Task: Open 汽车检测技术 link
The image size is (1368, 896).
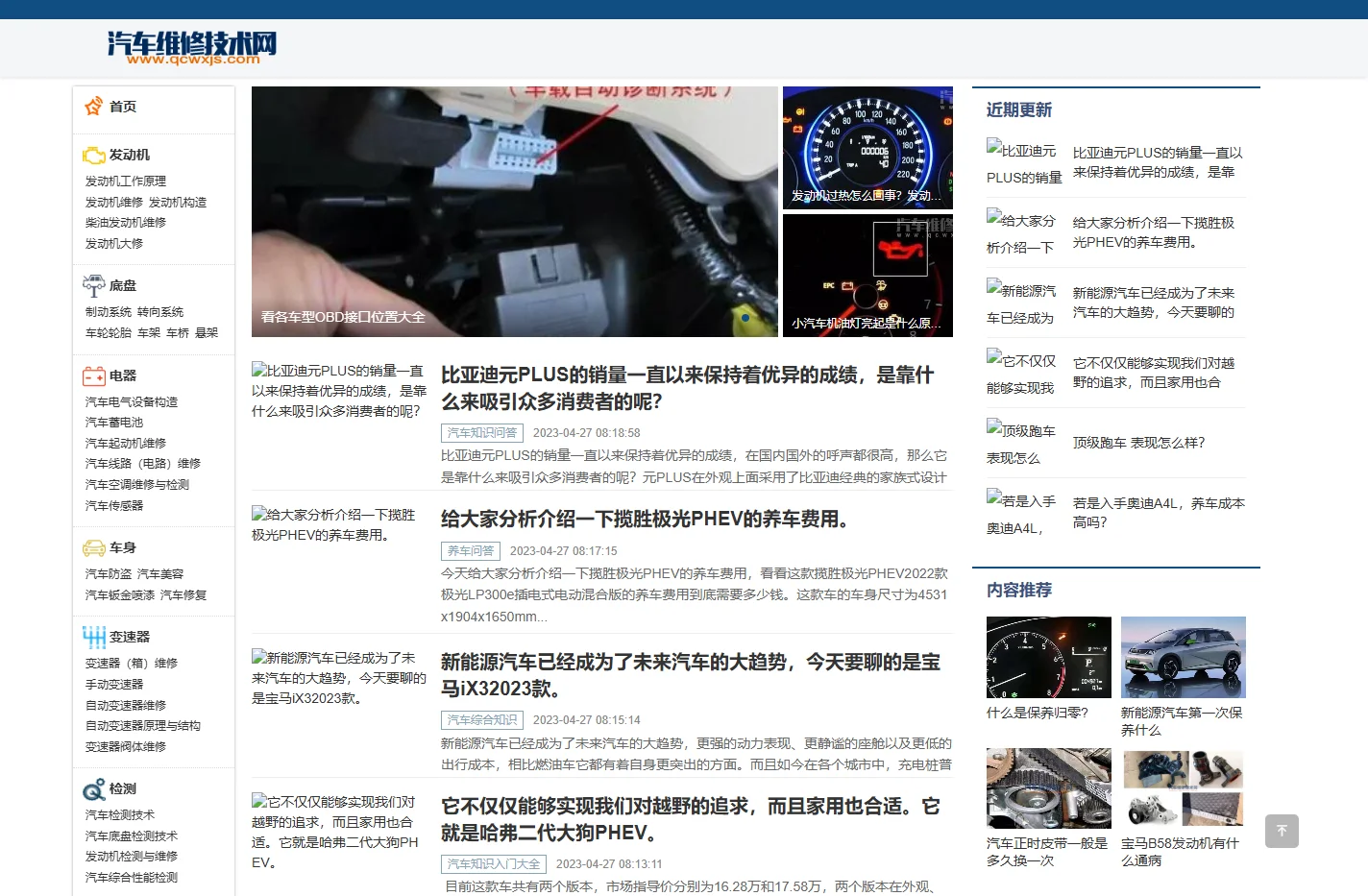Action: [120, 815]
